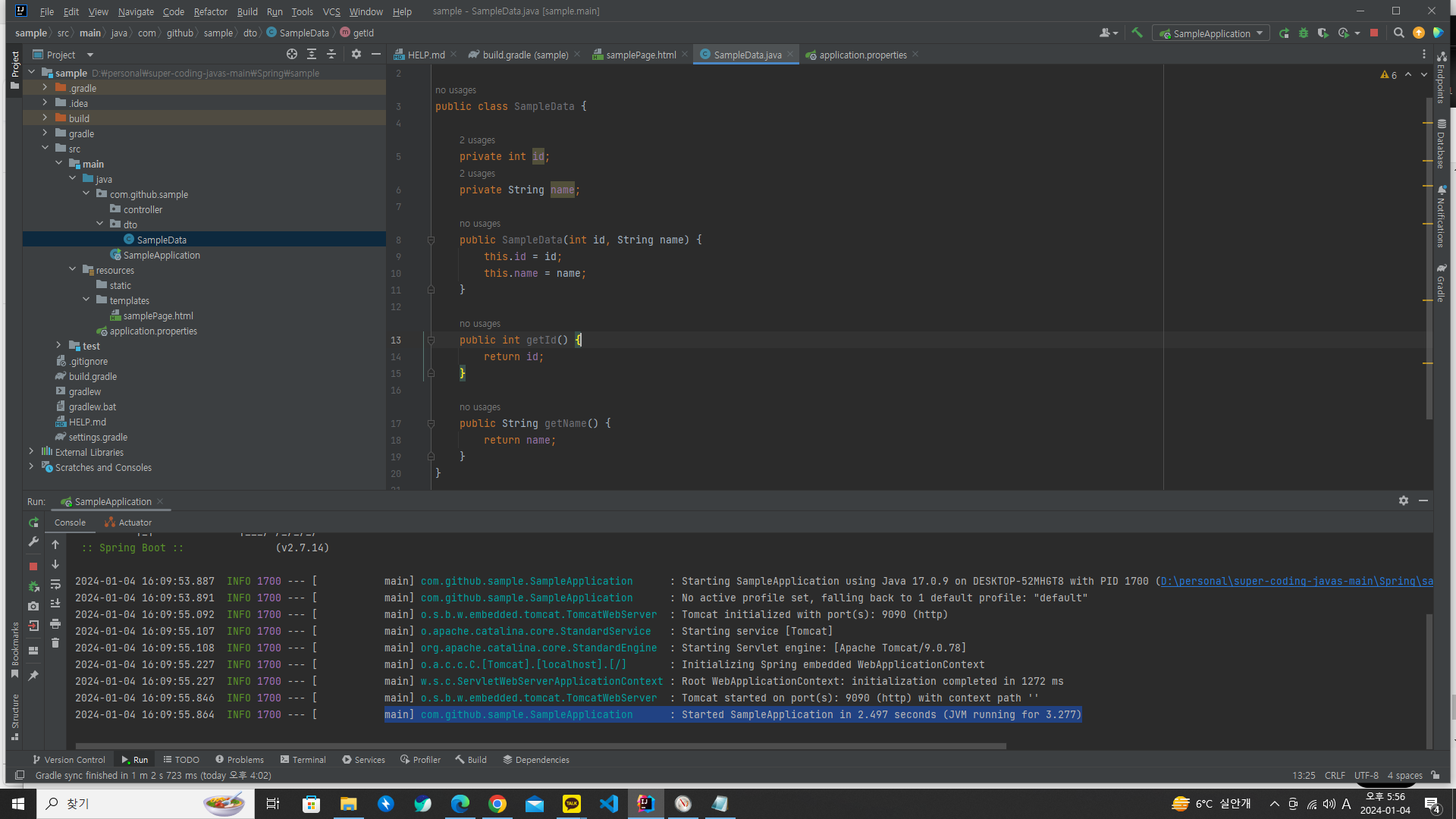Open Project panel options gear
This screenshot has height=819, width=1456.
(x=356, y=54)
